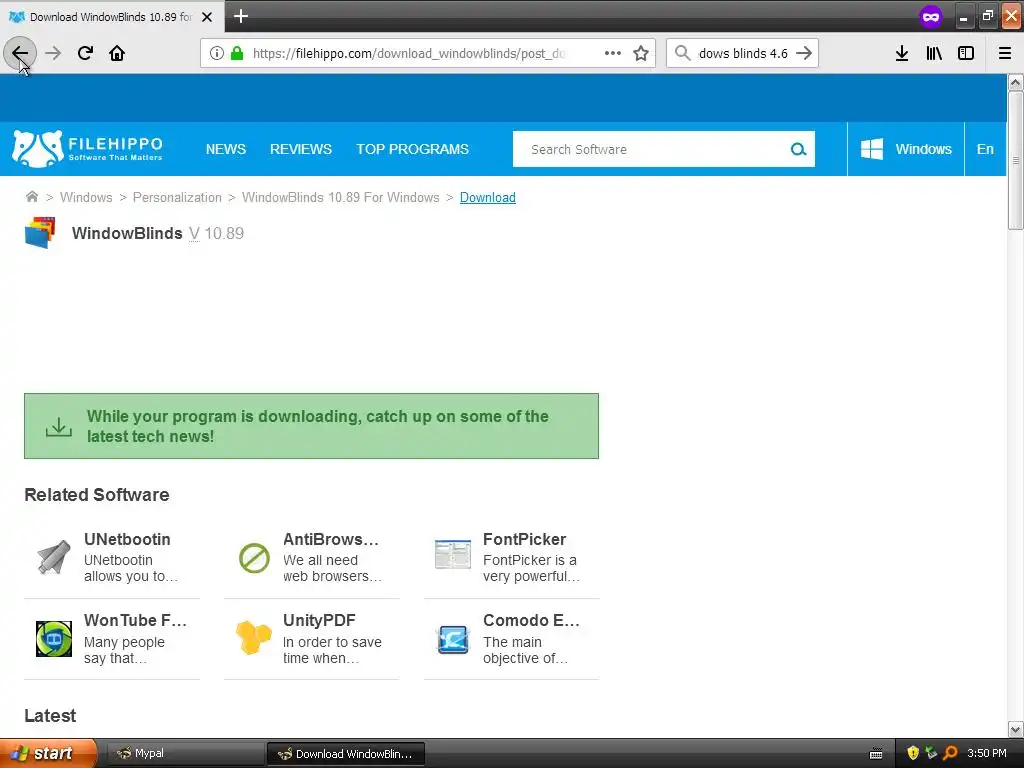Click the FontPicker thumbnail icon
Screen dimensions: 1024x768
[x=453, y=554]
